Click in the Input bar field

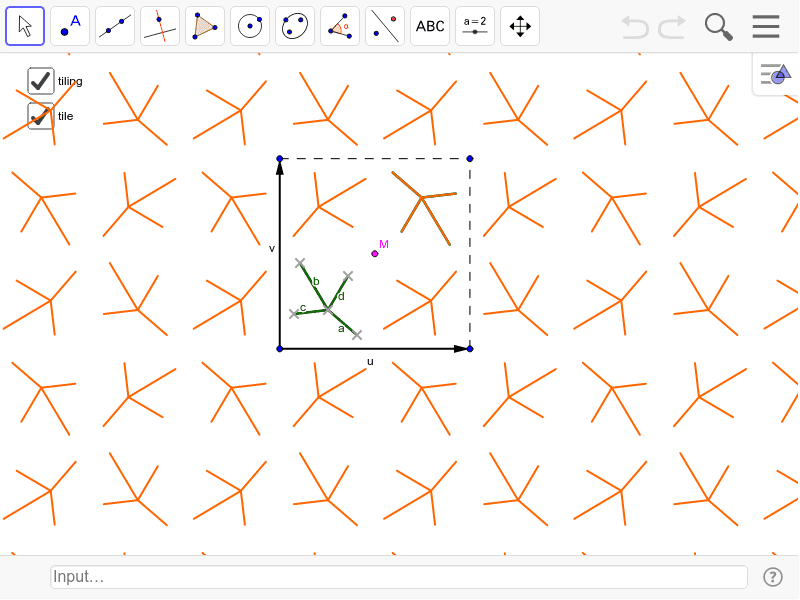click(x=398, y=577)
